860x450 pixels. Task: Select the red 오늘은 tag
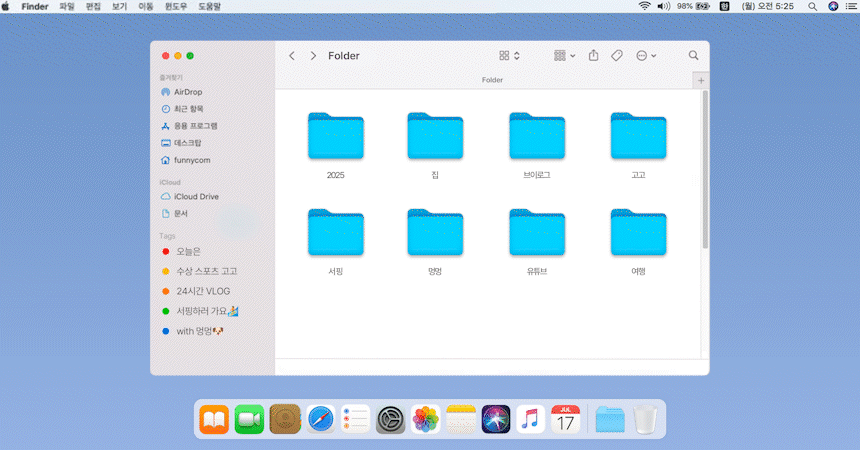[x=188, y=251]
